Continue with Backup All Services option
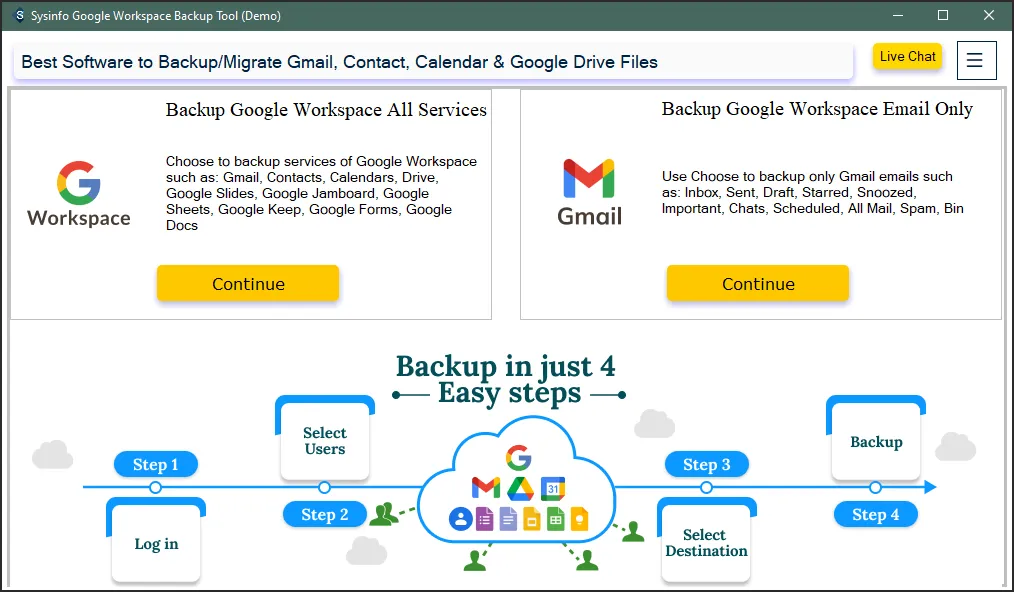 point(248,283)
